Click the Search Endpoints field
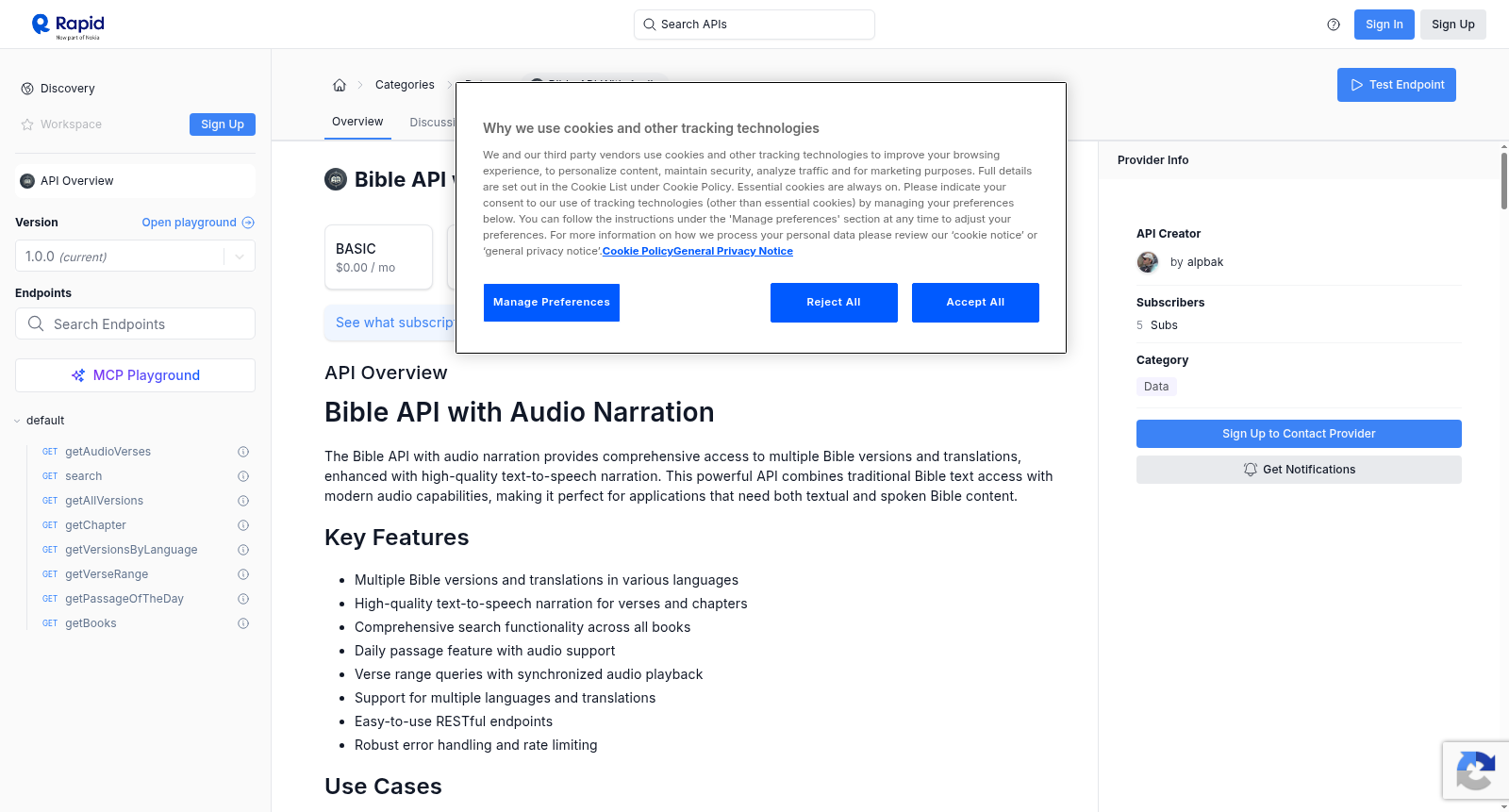Screen dimensions: 1509x812 [135, 323]
